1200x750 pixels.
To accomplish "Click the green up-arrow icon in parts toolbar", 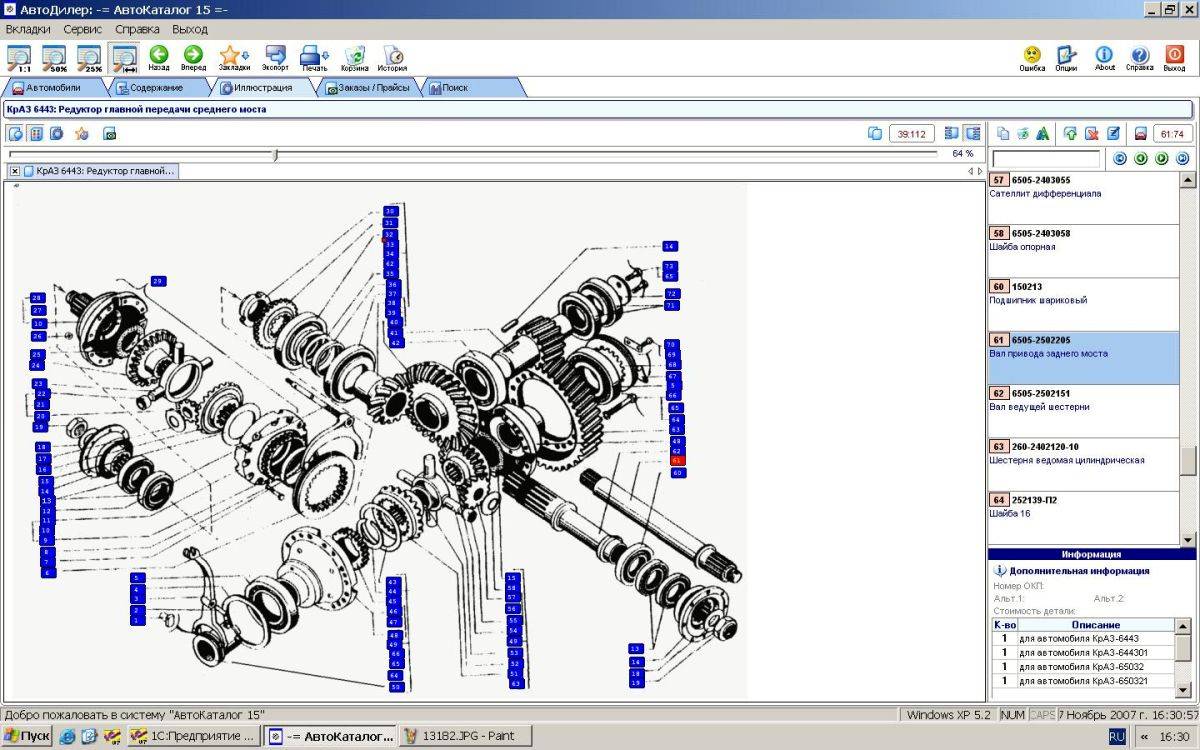I will (1070, 133).
